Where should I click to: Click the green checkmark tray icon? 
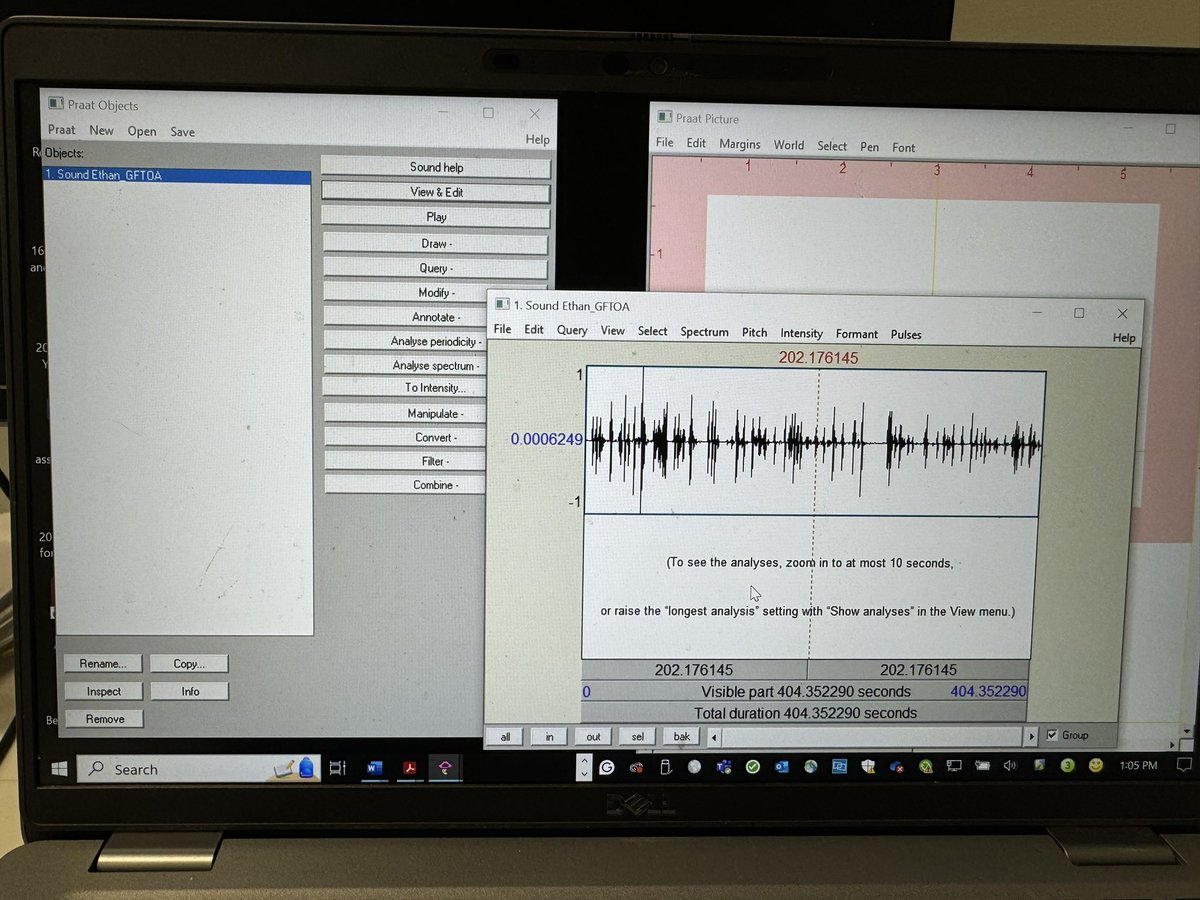pos(752,767)
